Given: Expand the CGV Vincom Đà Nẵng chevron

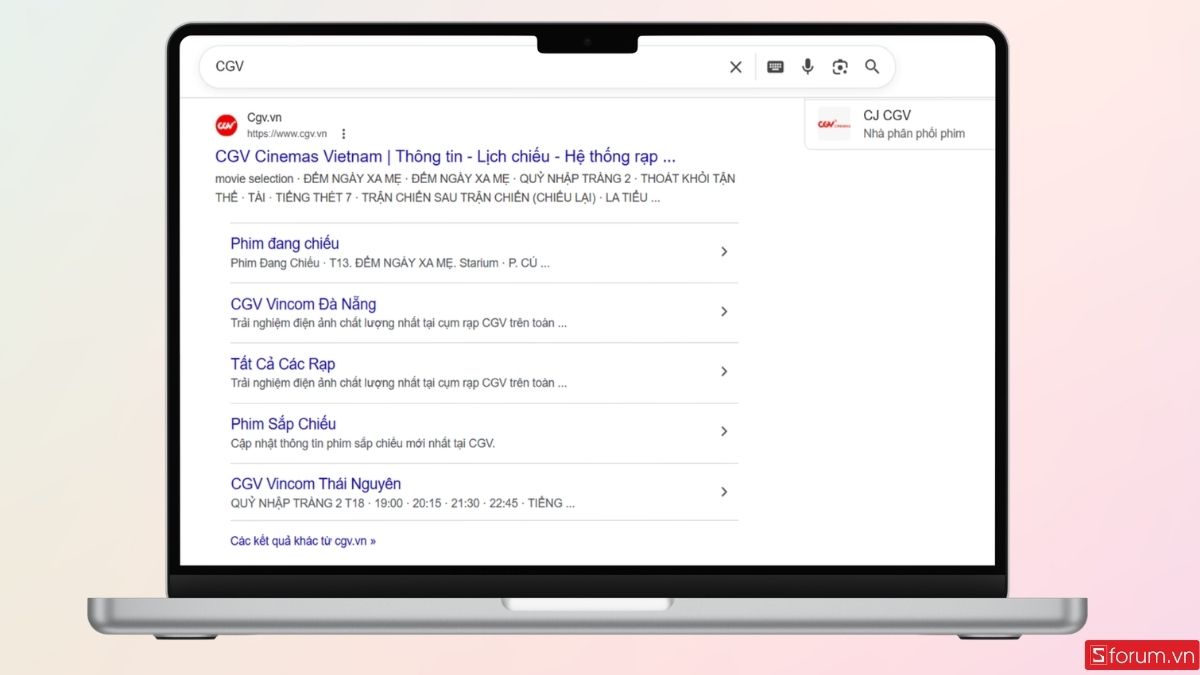Looking at the screenshot, I should coord(724,311).
